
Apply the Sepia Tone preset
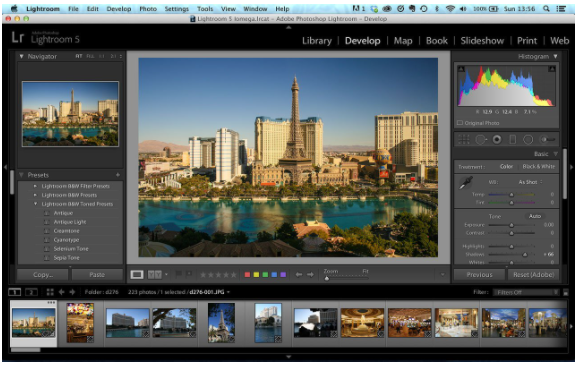pos(66,258)
